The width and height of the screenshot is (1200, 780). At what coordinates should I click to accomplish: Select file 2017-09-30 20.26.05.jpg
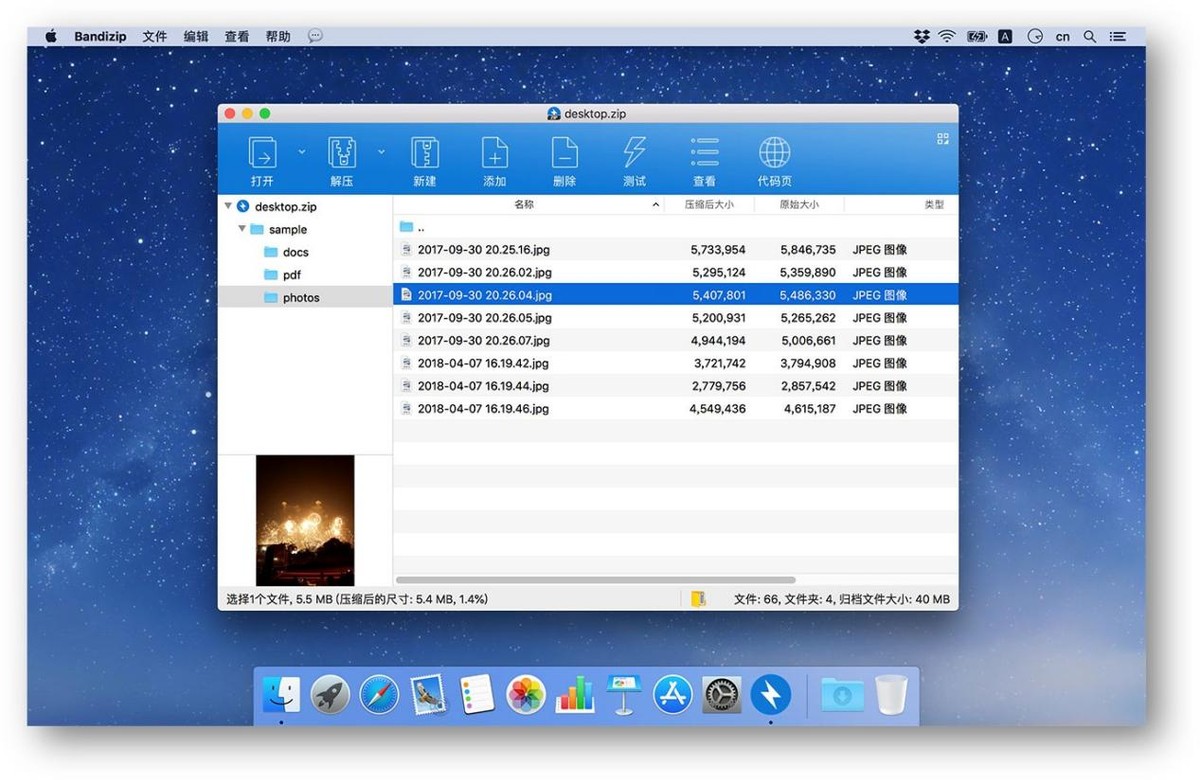(x=676, y=318)
